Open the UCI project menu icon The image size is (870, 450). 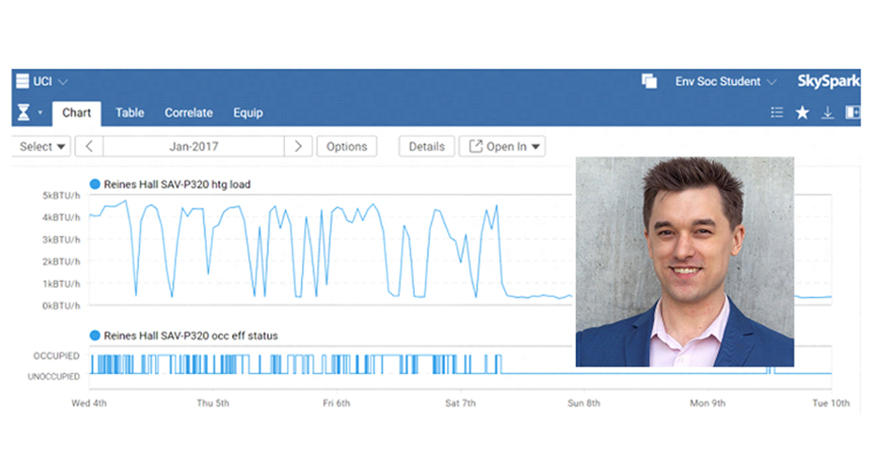click(x=22, y=81)
